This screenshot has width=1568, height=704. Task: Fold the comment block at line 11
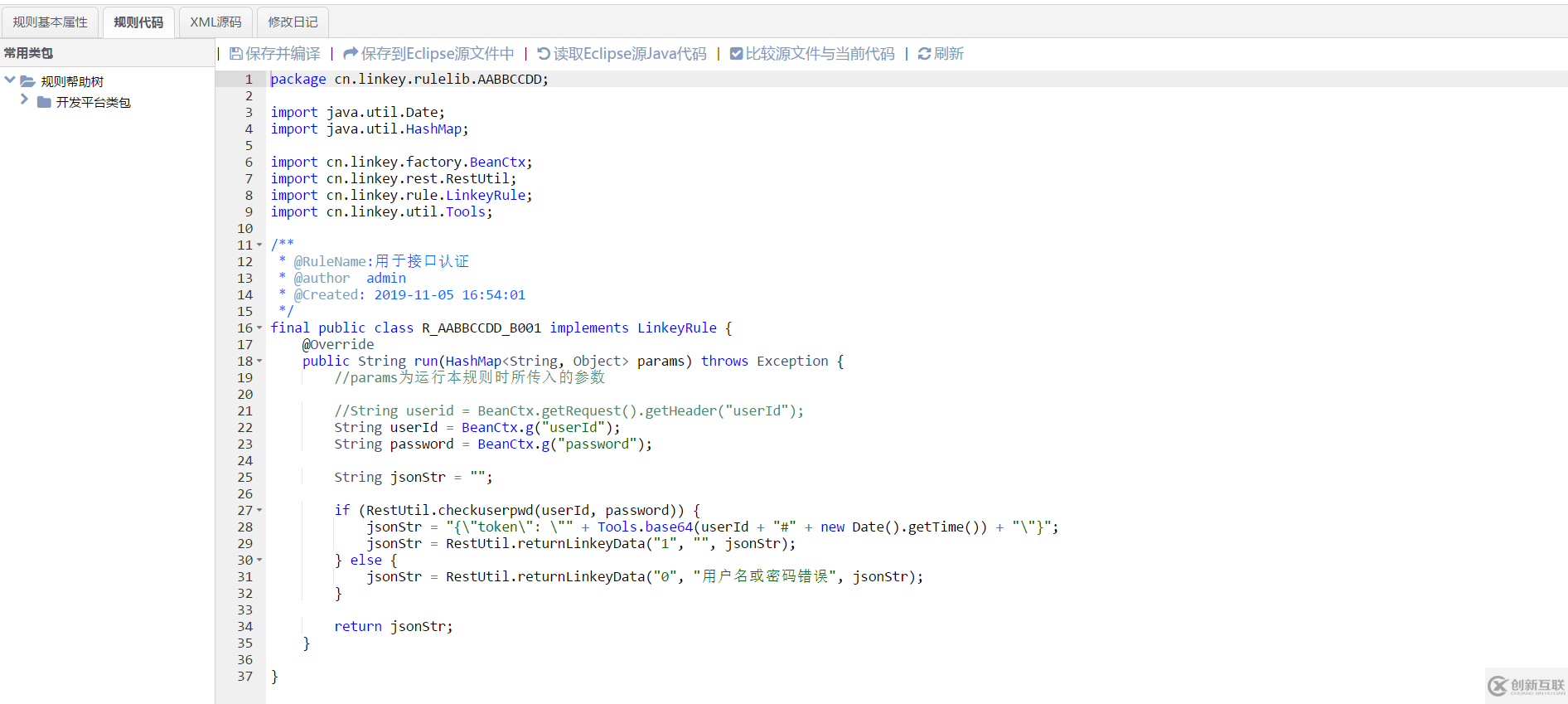(x=259, y=245)
